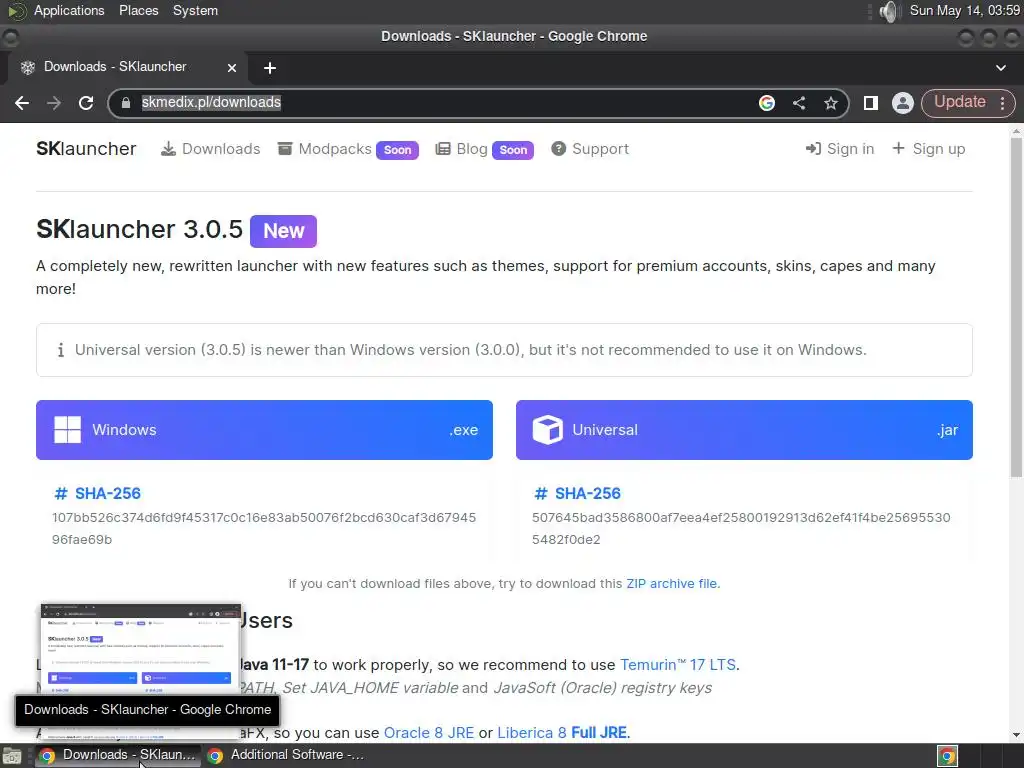This screenshot has width=1024, height=768.
Task: Click the show desktop icon in bottom panel
Action: coord(11,756)
